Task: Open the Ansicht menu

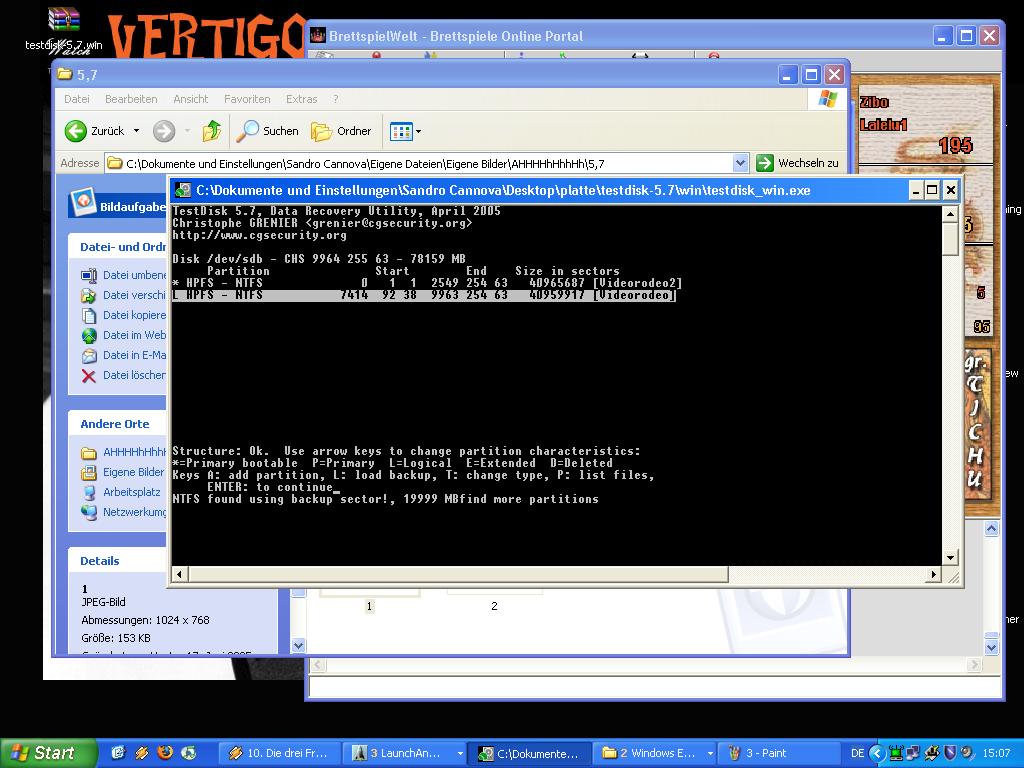Action: point(191,99)
